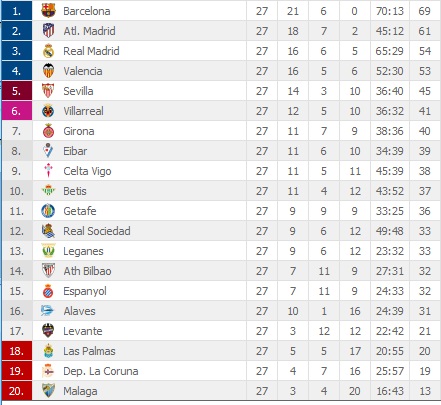This screenshot has width=441, height=405.
Task: Click the blue position 1 rank box
Action: tap(17, 11)
